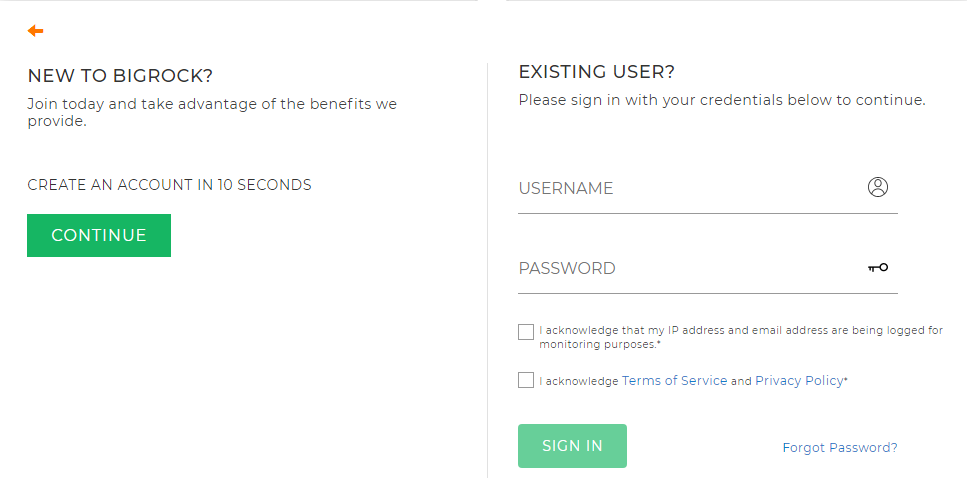Open the Terms of Service link
This screenshot has width=967, height=478.
pos(674,381)
